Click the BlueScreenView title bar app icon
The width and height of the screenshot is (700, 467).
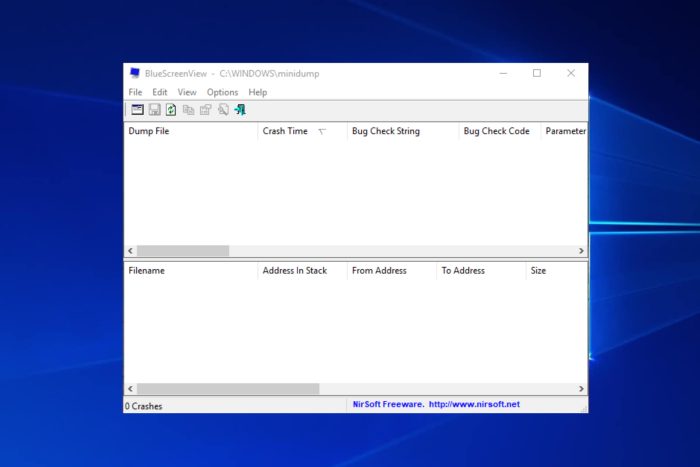tap(134, 73)
